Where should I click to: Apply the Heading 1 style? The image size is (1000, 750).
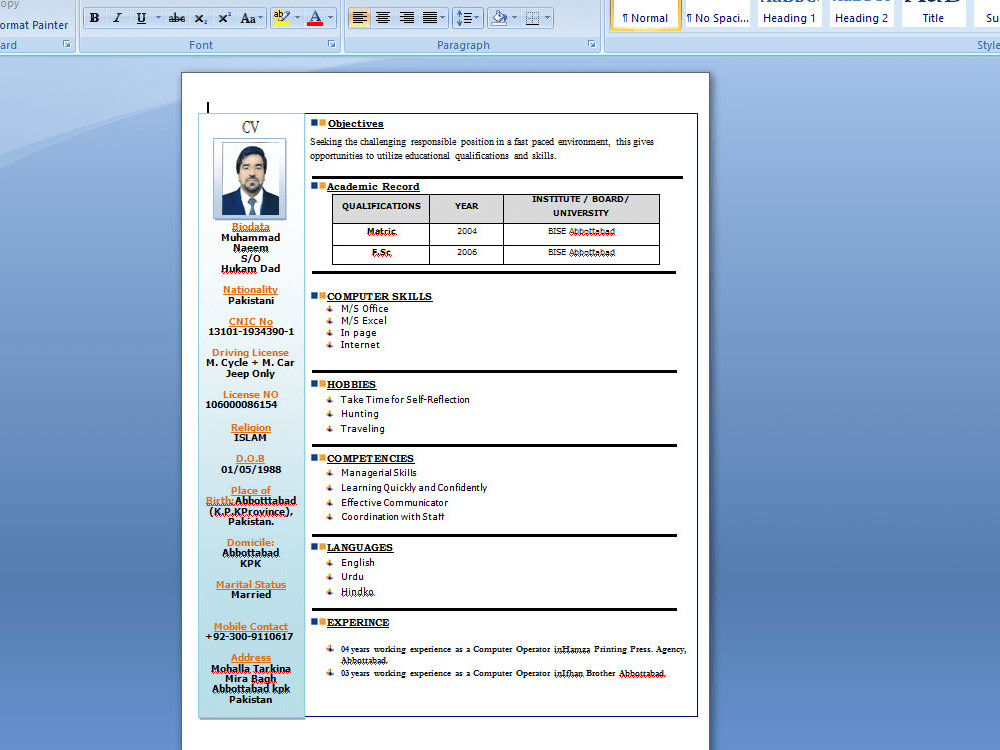(x=789, y=13)
